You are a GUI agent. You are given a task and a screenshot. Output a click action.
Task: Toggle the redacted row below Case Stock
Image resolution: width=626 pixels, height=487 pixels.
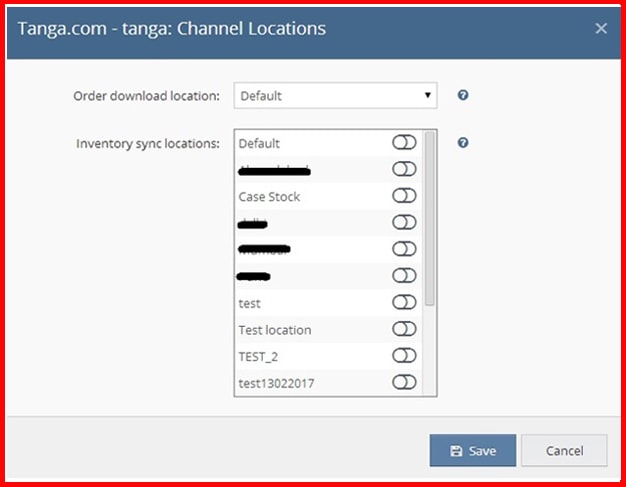[x=404, y=222]
